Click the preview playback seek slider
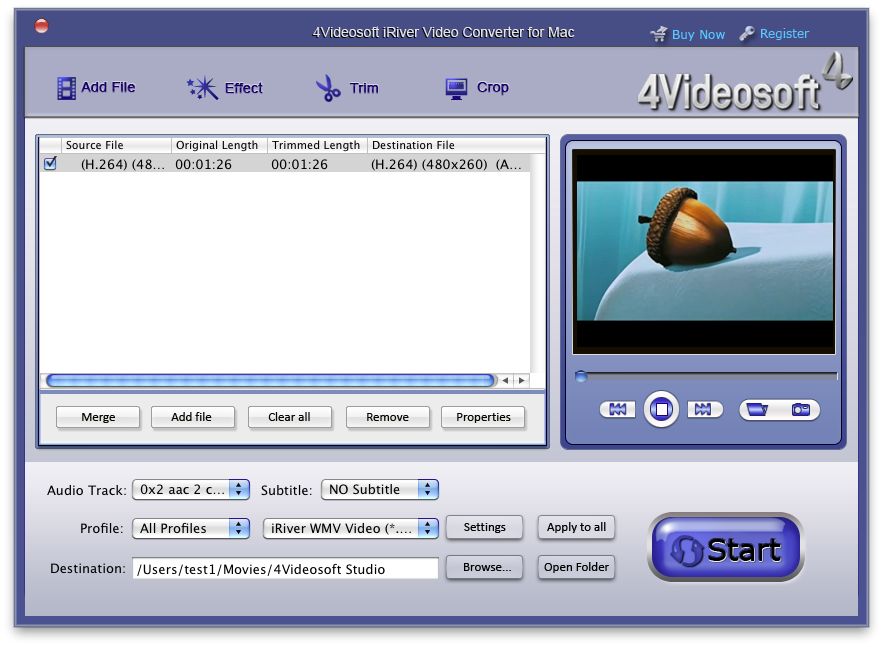 tap(707, 376)
